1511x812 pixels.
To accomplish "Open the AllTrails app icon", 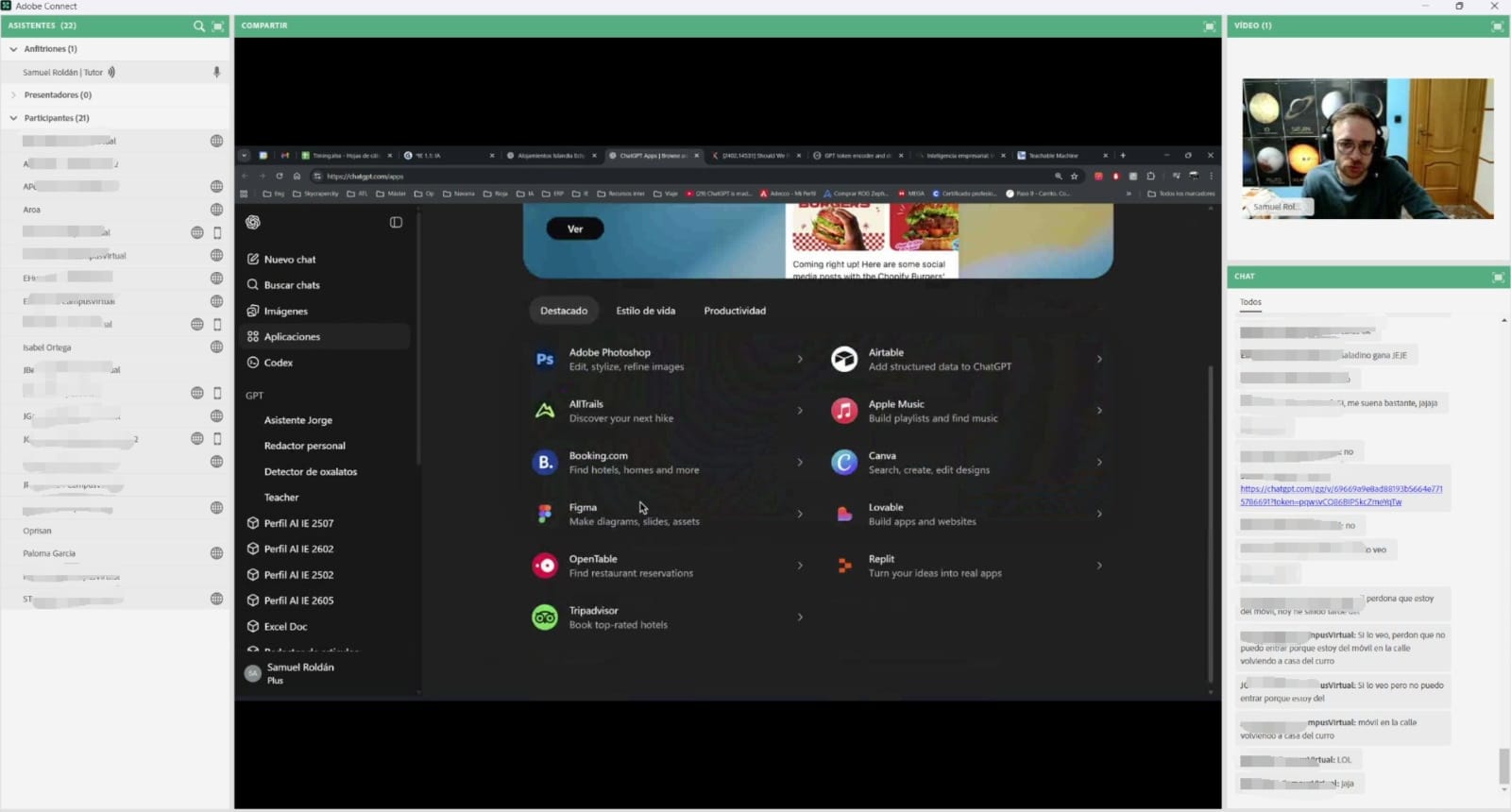I will (545, 411).
